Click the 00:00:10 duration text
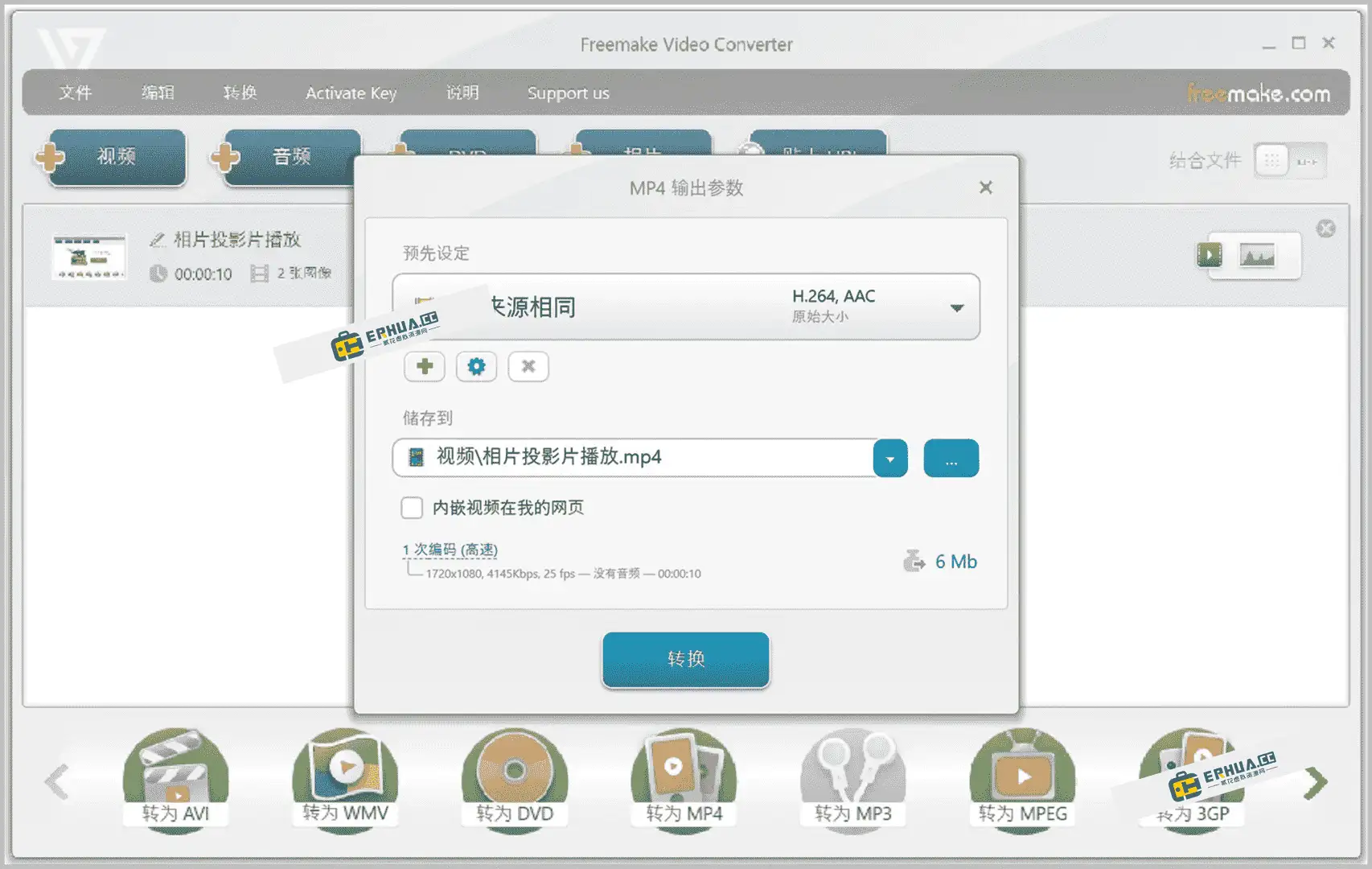 pyautogui.click(x=203, y=274)
